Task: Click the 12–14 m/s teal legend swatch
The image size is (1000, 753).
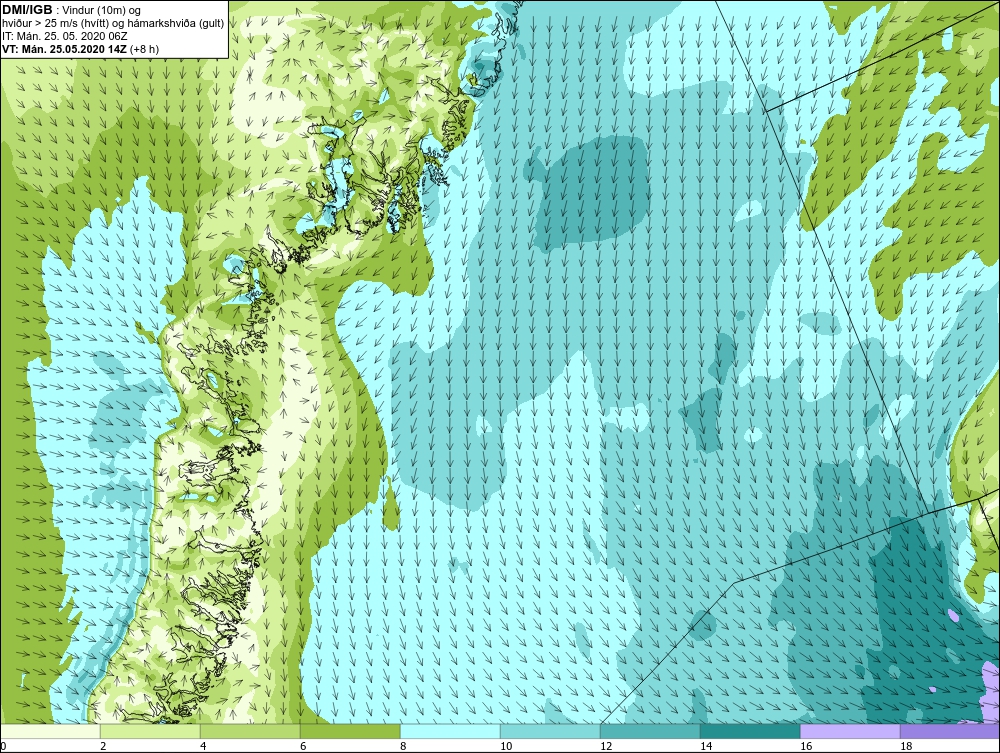Action: coord(651,731)
